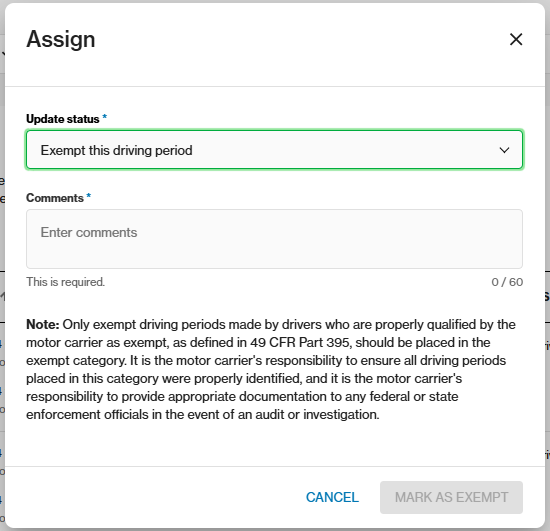The width and height of the screenshot is (550, 531).
Task: Click the 'Update status' field label
Action: coord(63,119)
